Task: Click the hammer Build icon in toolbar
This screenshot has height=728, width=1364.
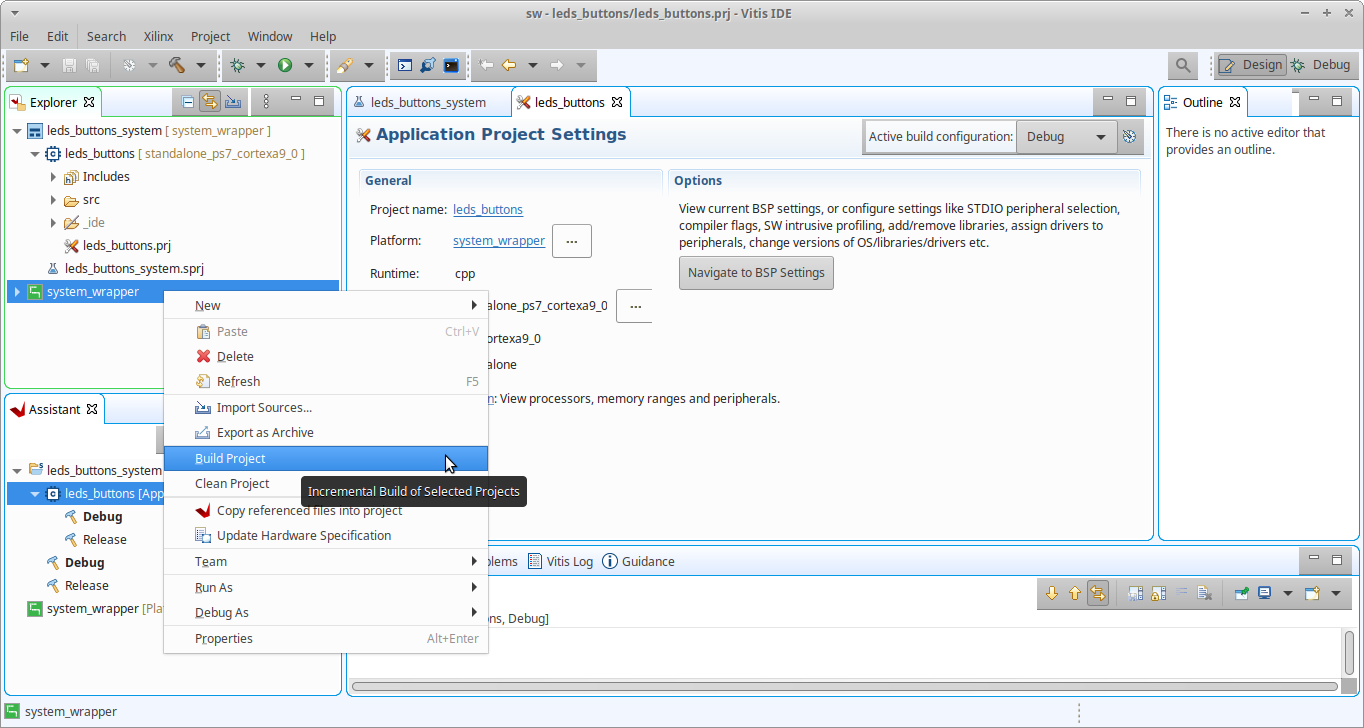Action: pos(177,65)
